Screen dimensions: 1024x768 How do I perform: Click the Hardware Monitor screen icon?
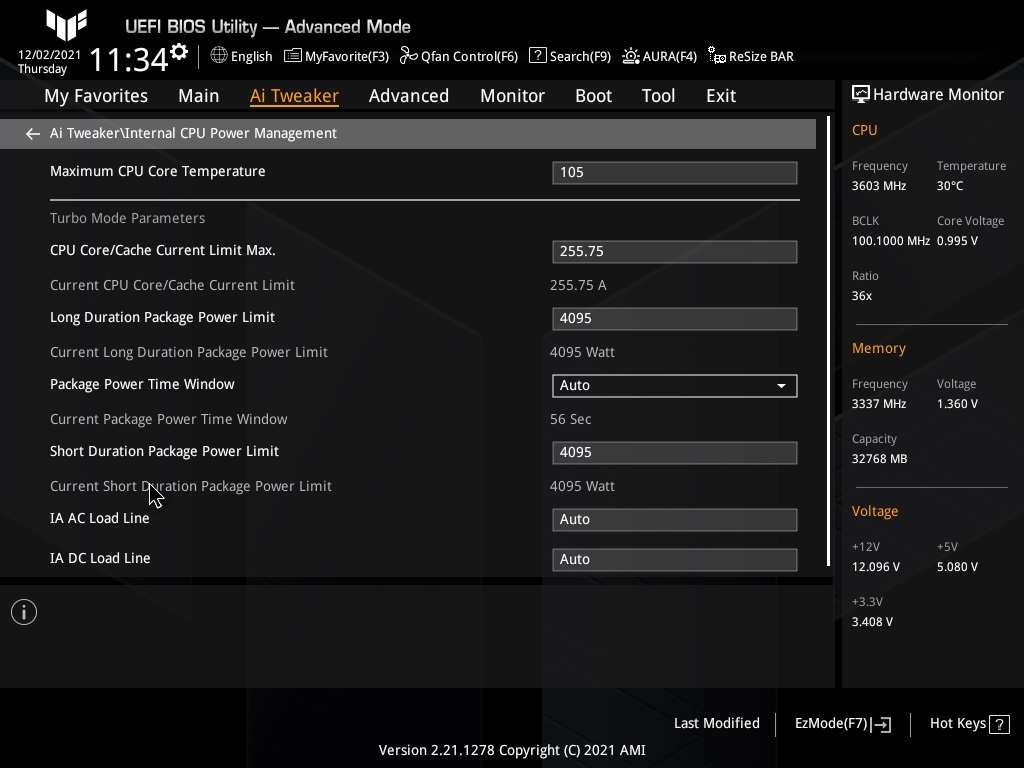[861, 94]
